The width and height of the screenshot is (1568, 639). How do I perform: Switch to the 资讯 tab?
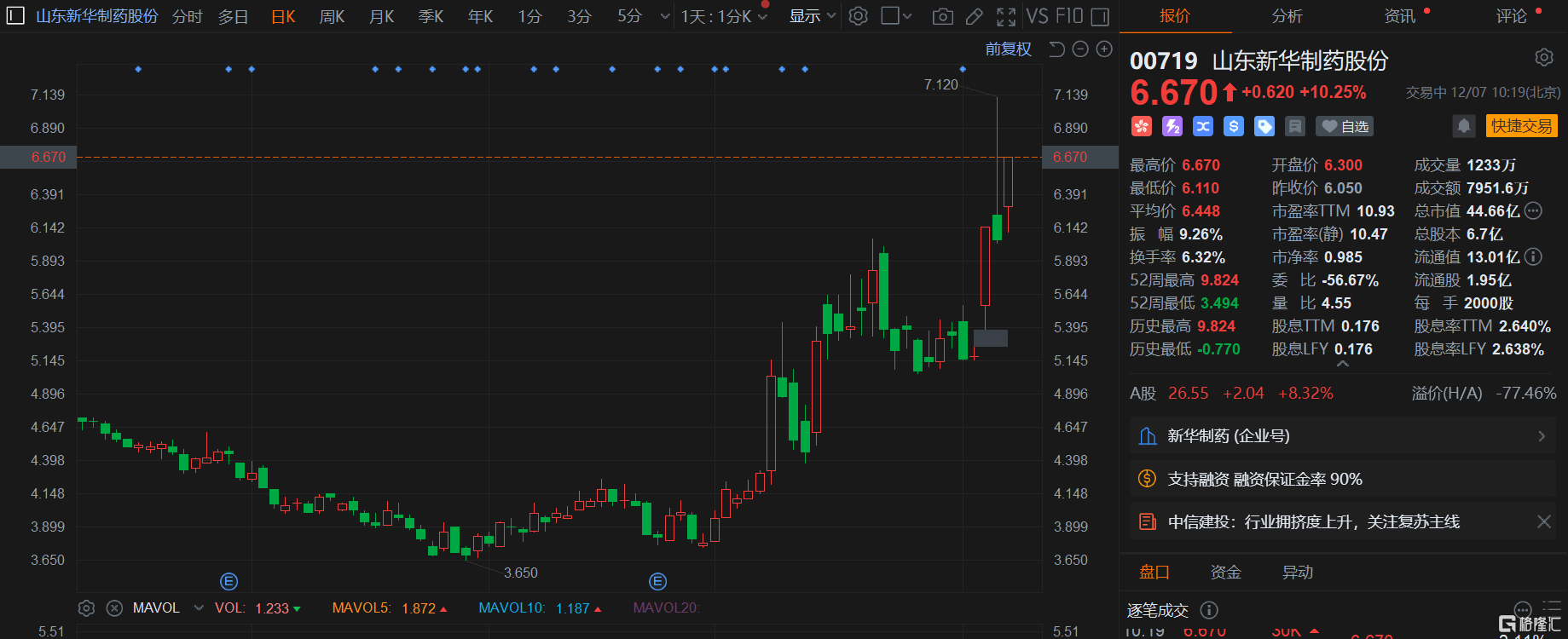tap(1400, 16)
